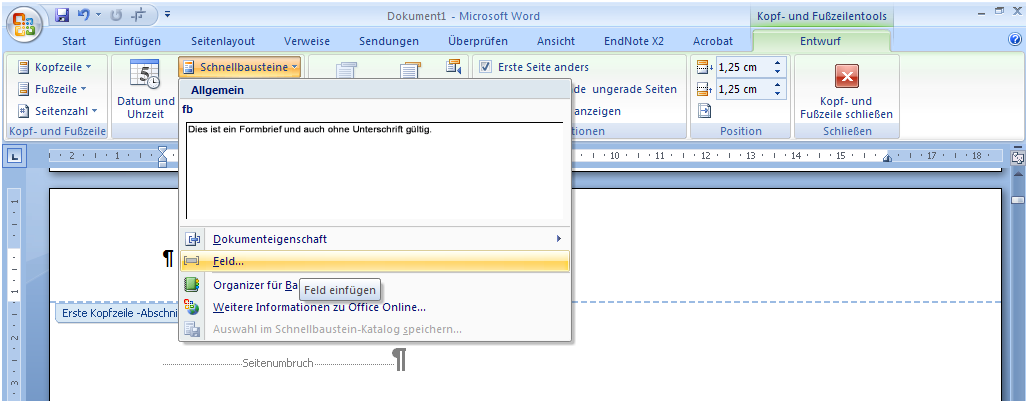Image resolution: width=1028 pixels, height=401 pixels.
Task: Select the Entwurf tab
Action: point(820,41)
